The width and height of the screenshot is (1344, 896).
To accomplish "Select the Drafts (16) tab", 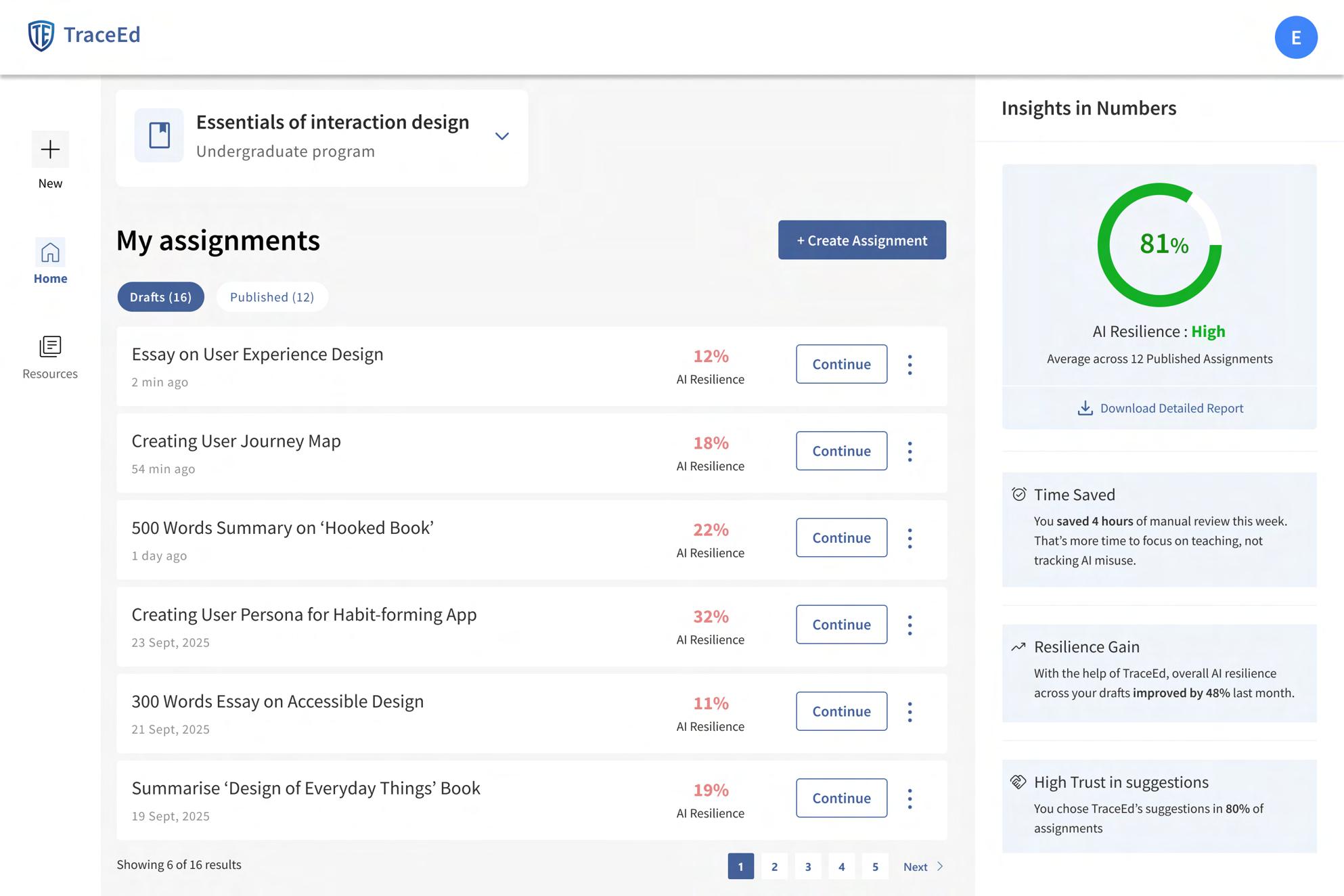I will coord(160,297).
